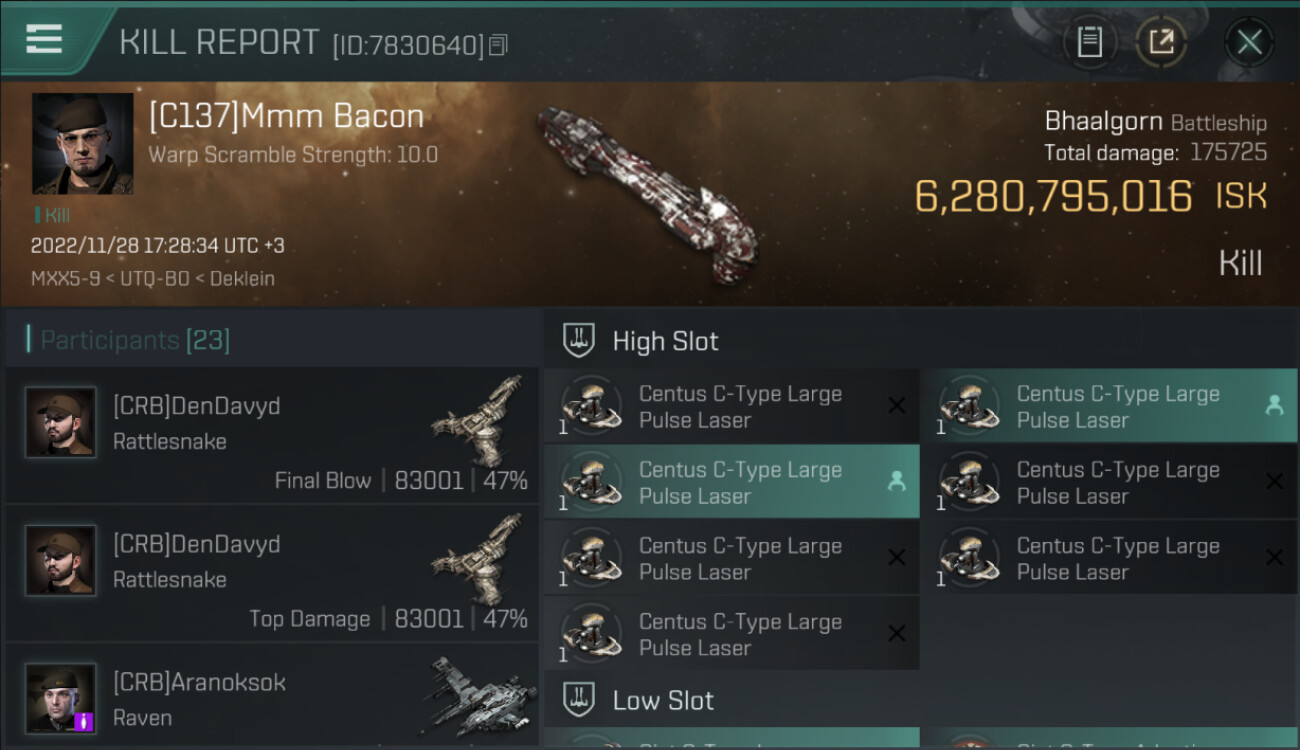Select the Bhaalgorn Battleship ship name

point(1155,122)
